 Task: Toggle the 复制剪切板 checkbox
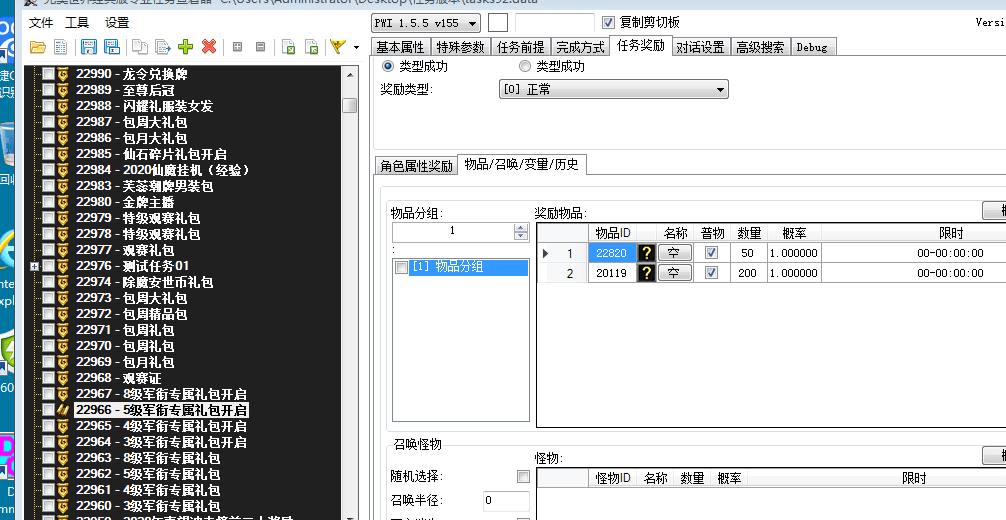coord(608,23)
